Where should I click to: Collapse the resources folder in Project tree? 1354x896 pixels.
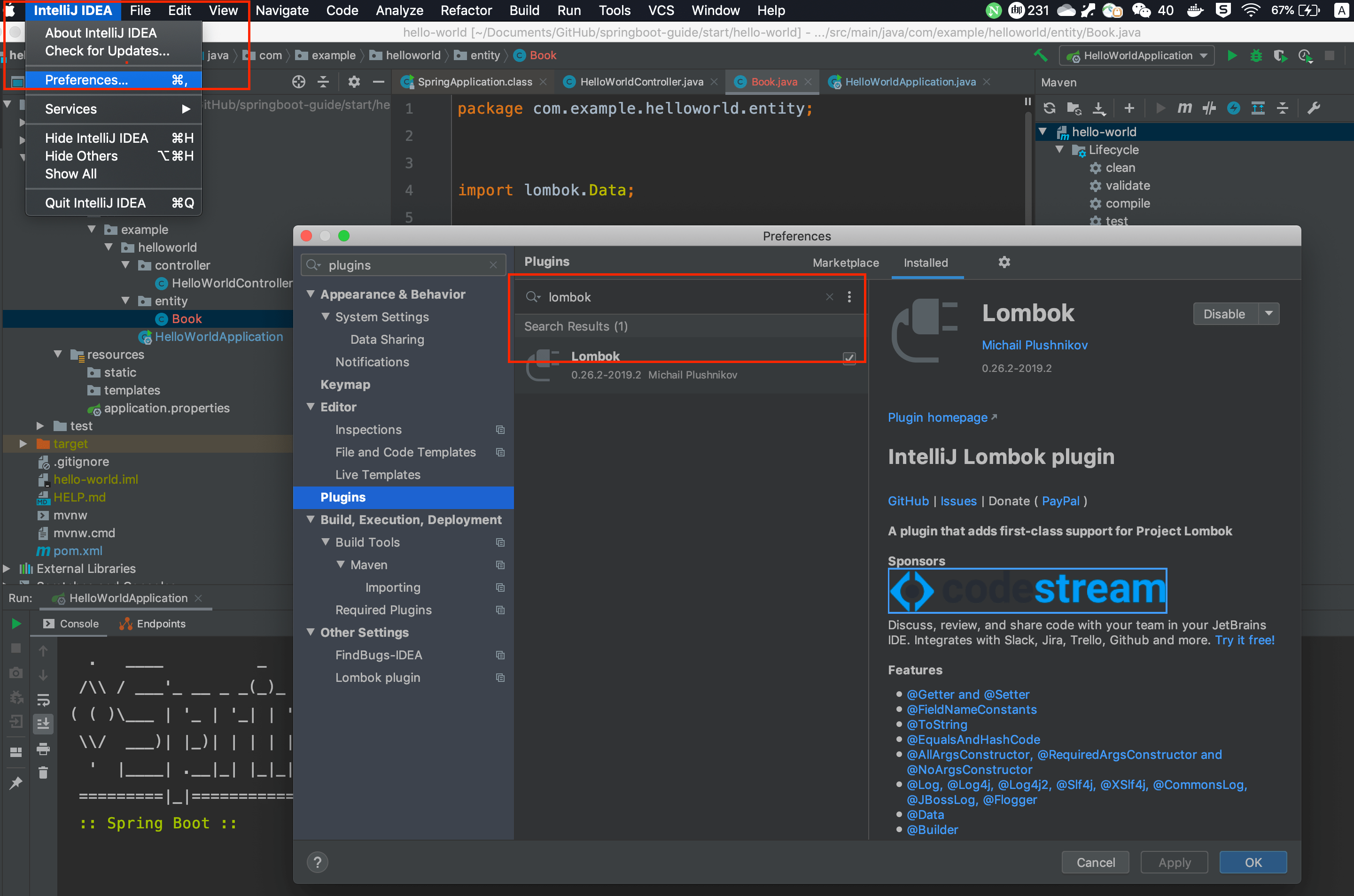(x=58, y=354)
